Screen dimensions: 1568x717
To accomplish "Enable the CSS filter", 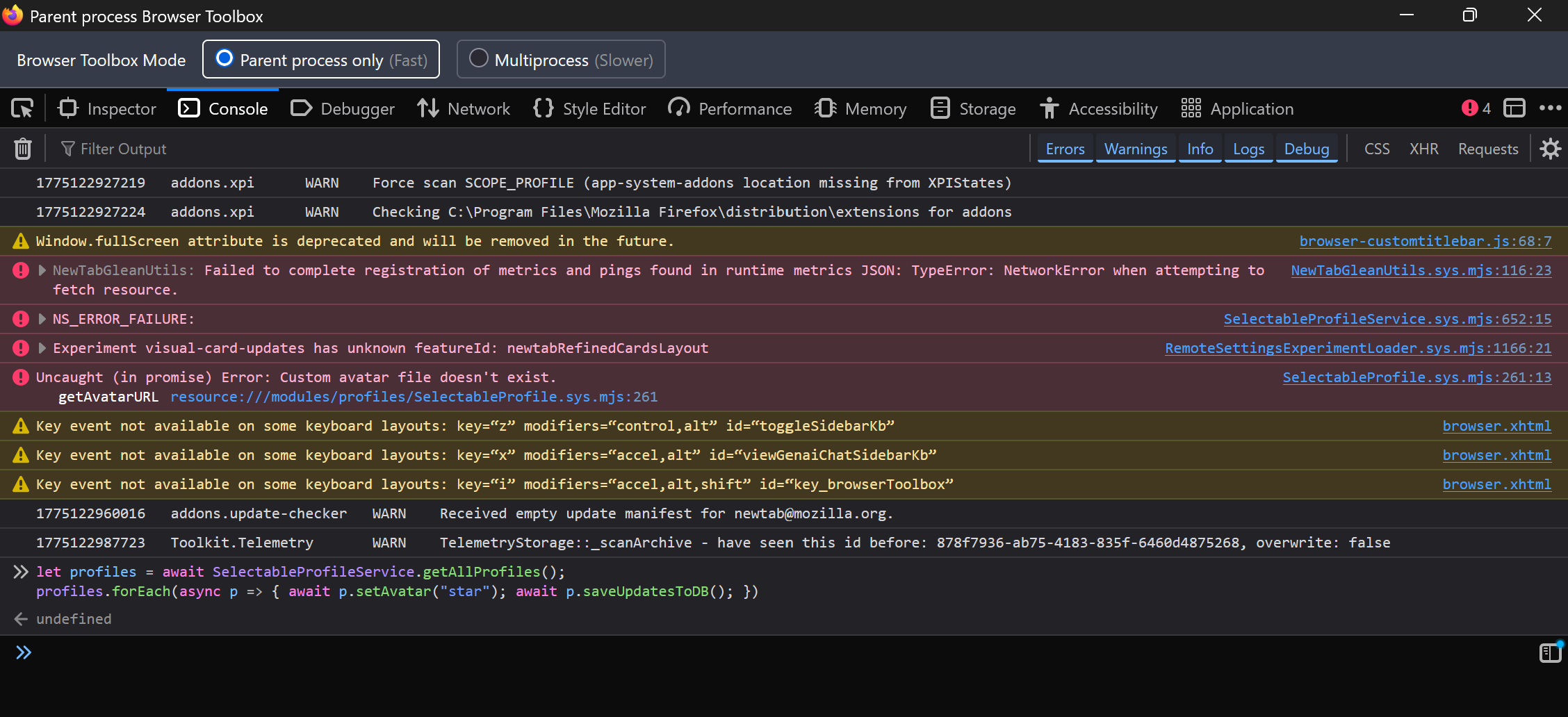I will pyautogui.click(x=1376, y=149).
